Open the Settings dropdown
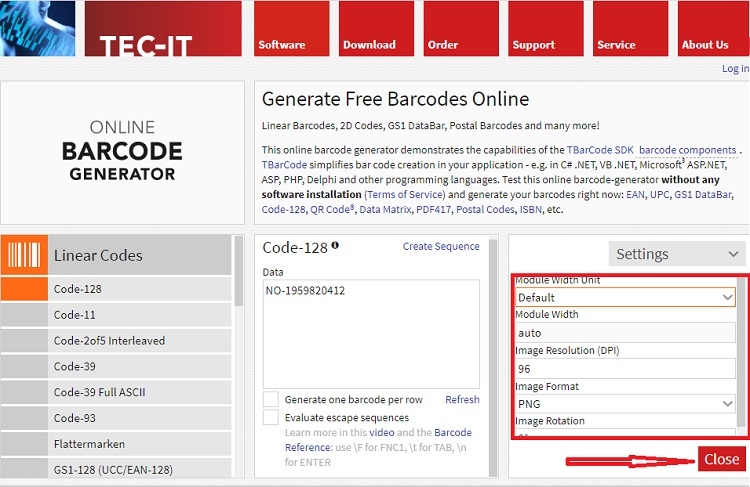 (x=677, y=254)
